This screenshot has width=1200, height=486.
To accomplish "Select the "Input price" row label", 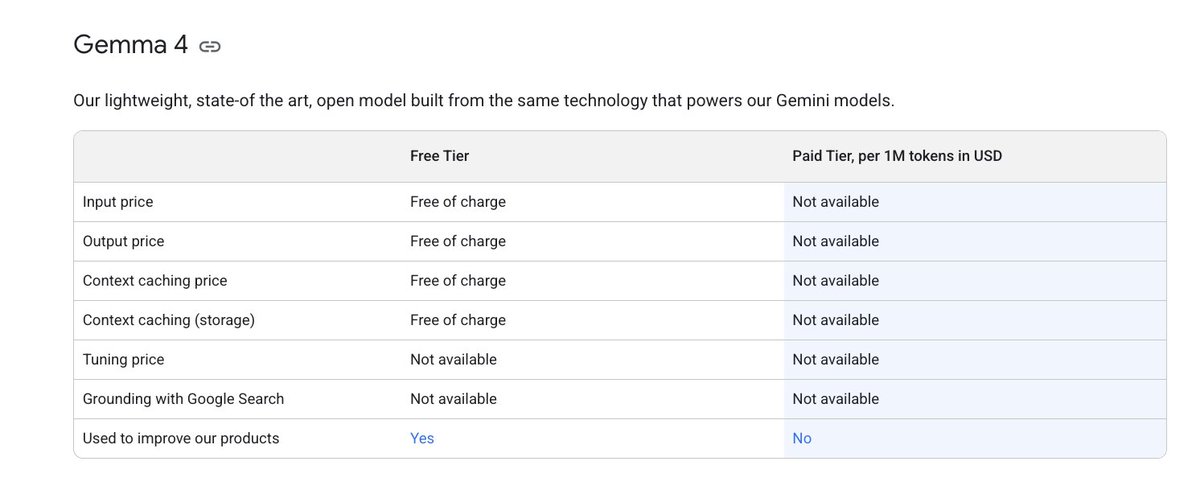I will (118, 202).
